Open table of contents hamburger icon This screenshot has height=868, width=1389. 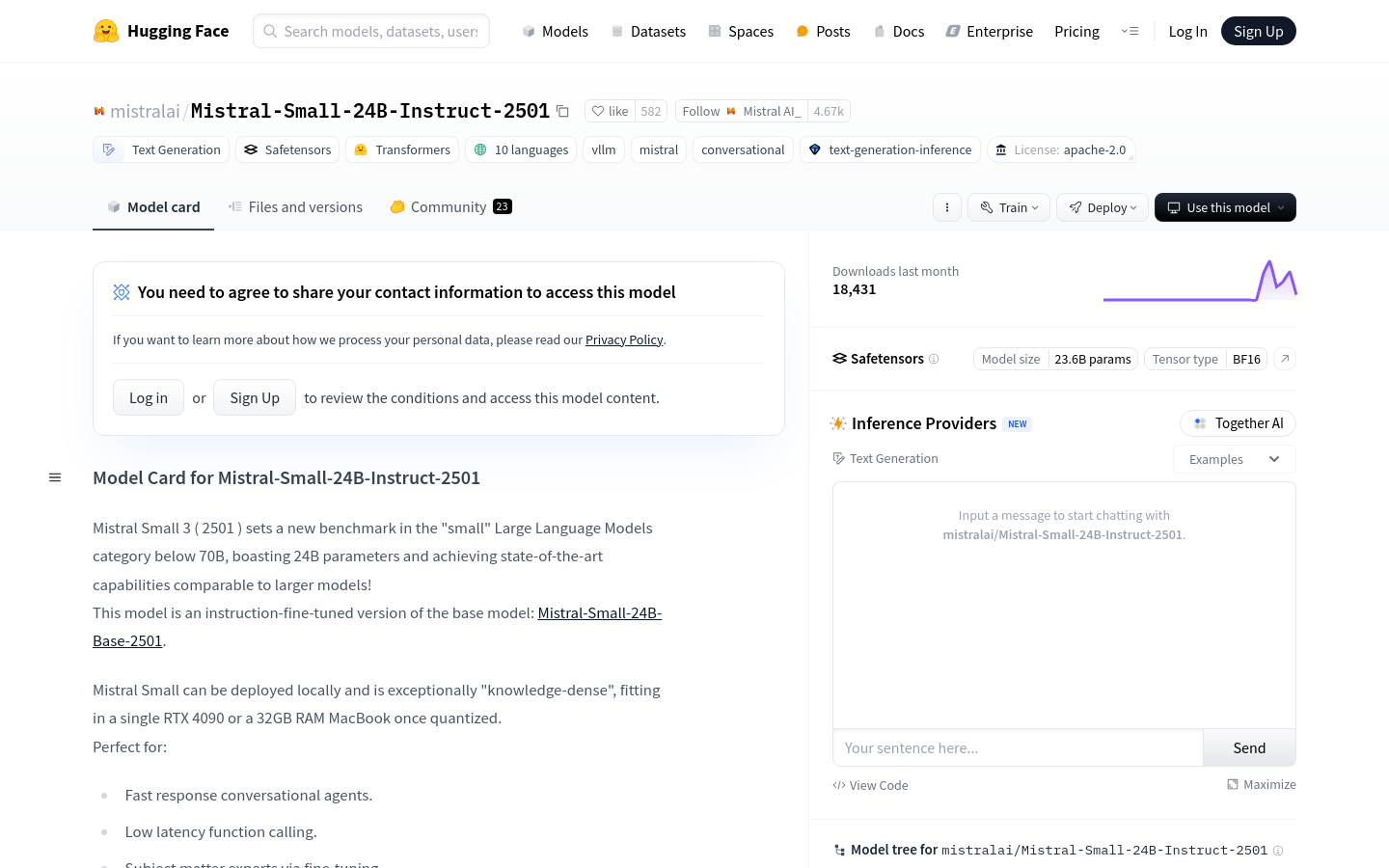pos(55,477)
